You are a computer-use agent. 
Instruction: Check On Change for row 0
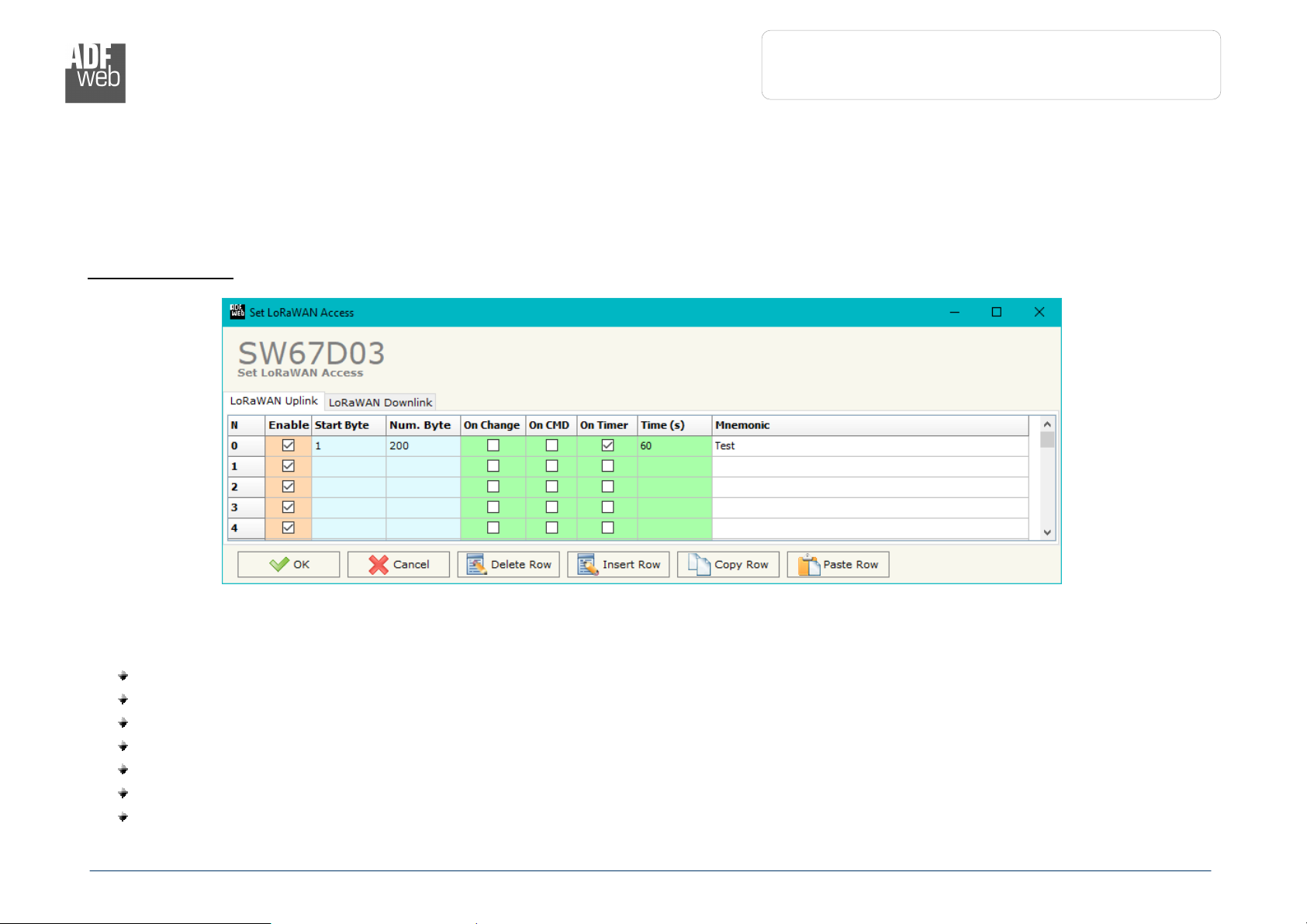coord(493,445)
